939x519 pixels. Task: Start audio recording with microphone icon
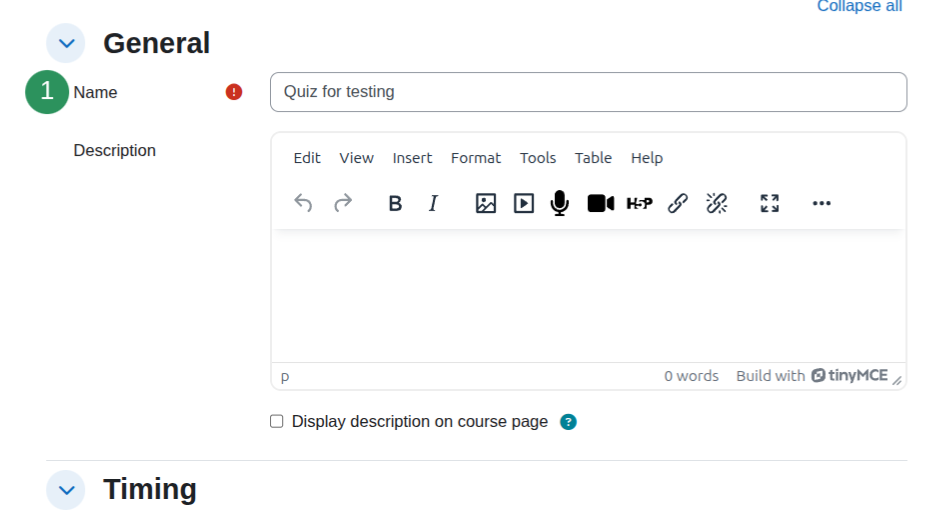click(560, 204)
